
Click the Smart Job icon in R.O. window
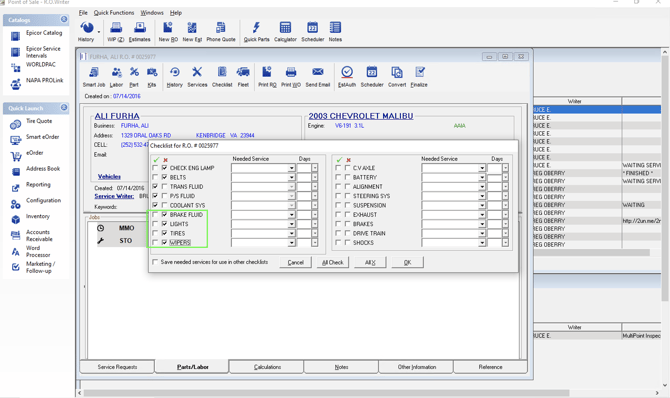[x=94, y=77]
